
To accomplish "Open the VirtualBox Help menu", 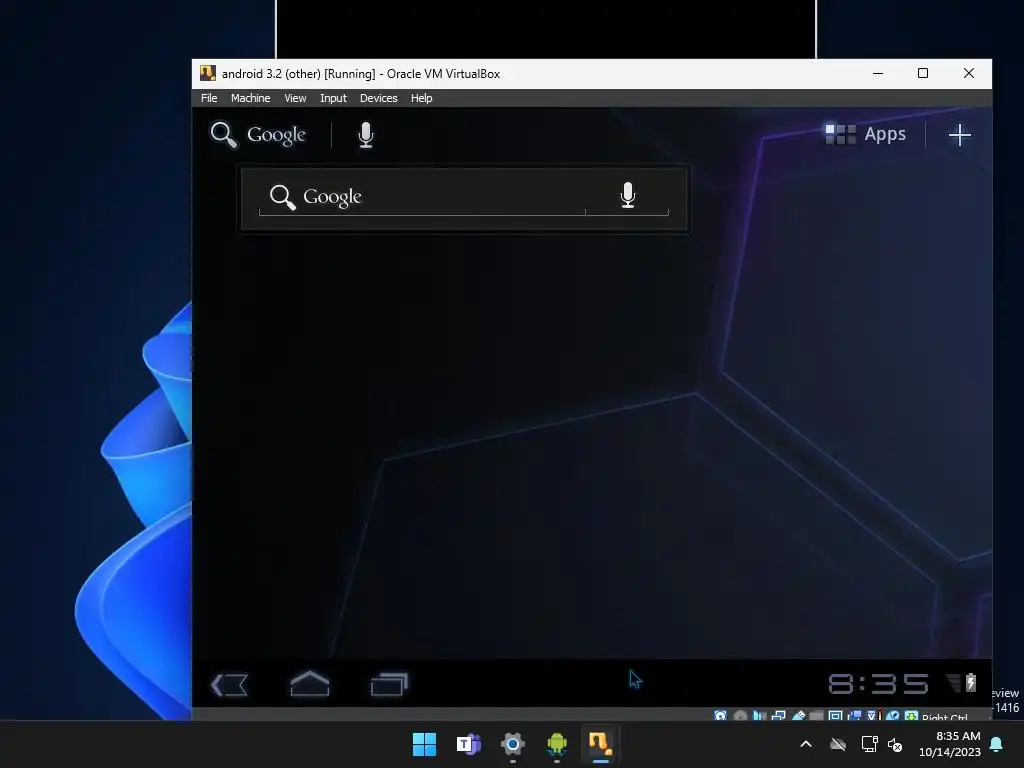I will (421, 98).
